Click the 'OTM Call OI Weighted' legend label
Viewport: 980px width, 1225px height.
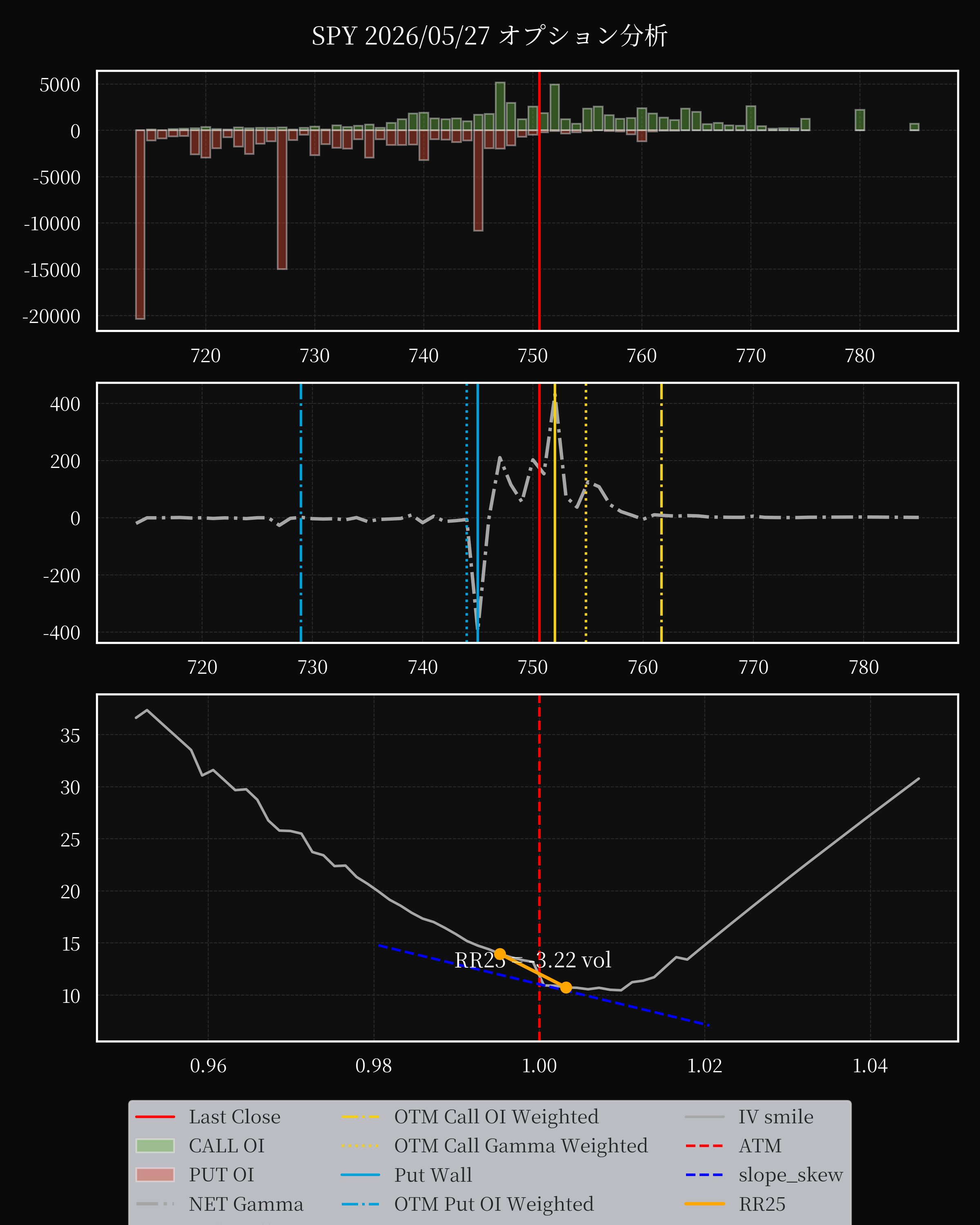click(x=497, y=1116)
